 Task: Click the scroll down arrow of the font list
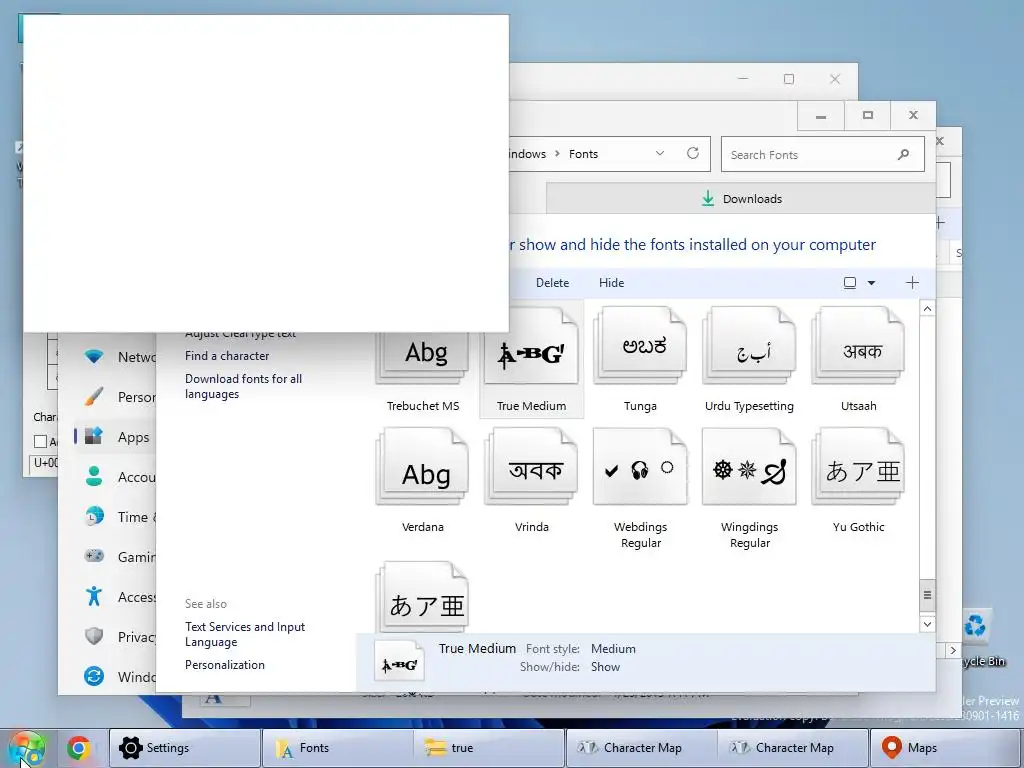coord(927,624)
